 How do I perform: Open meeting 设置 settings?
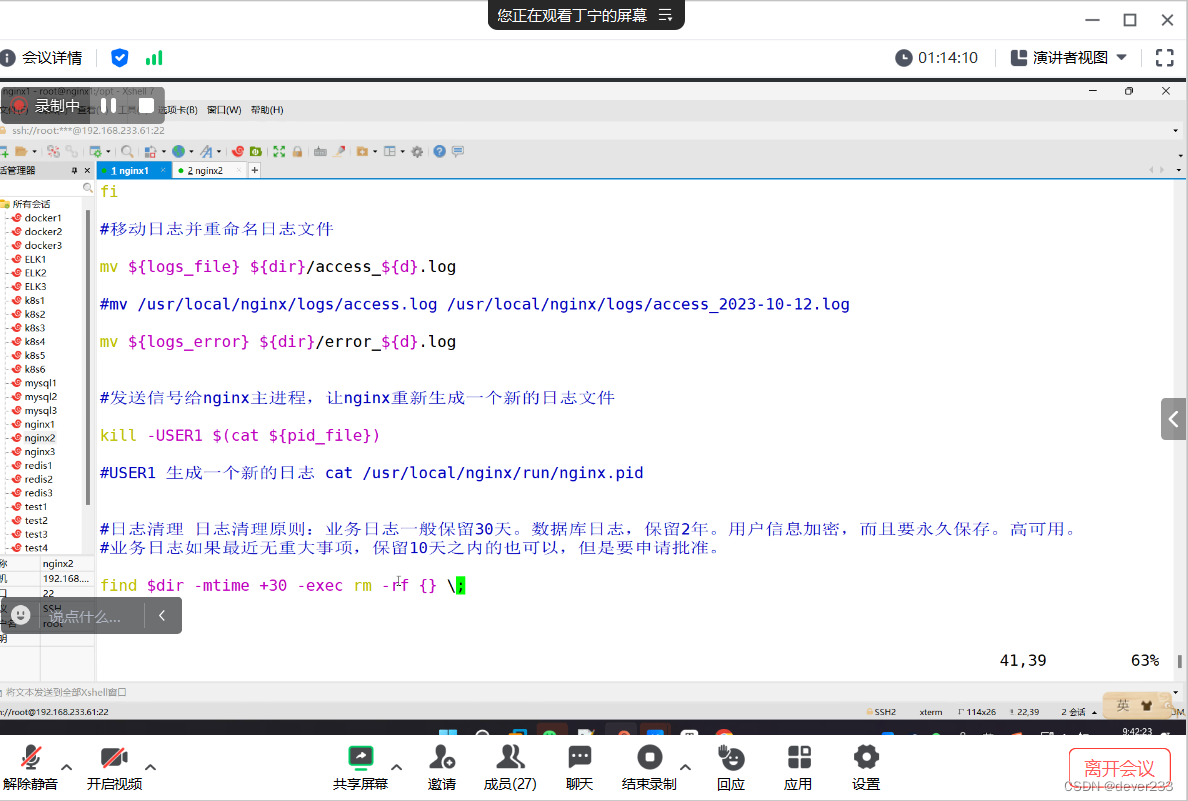[866, 767]
